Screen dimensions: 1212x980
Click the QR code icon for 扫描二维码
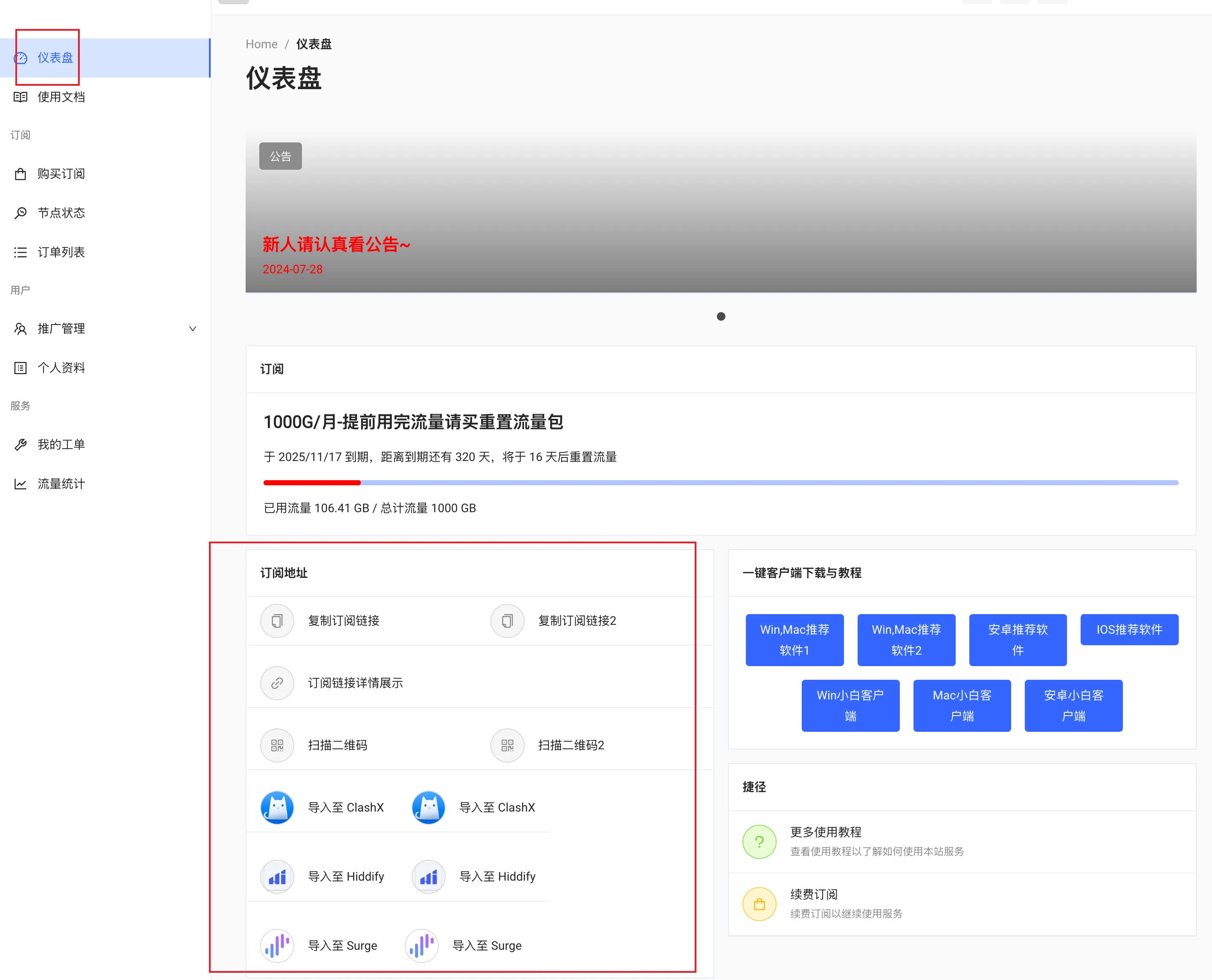pyautogui.click(x=277, y=745)
